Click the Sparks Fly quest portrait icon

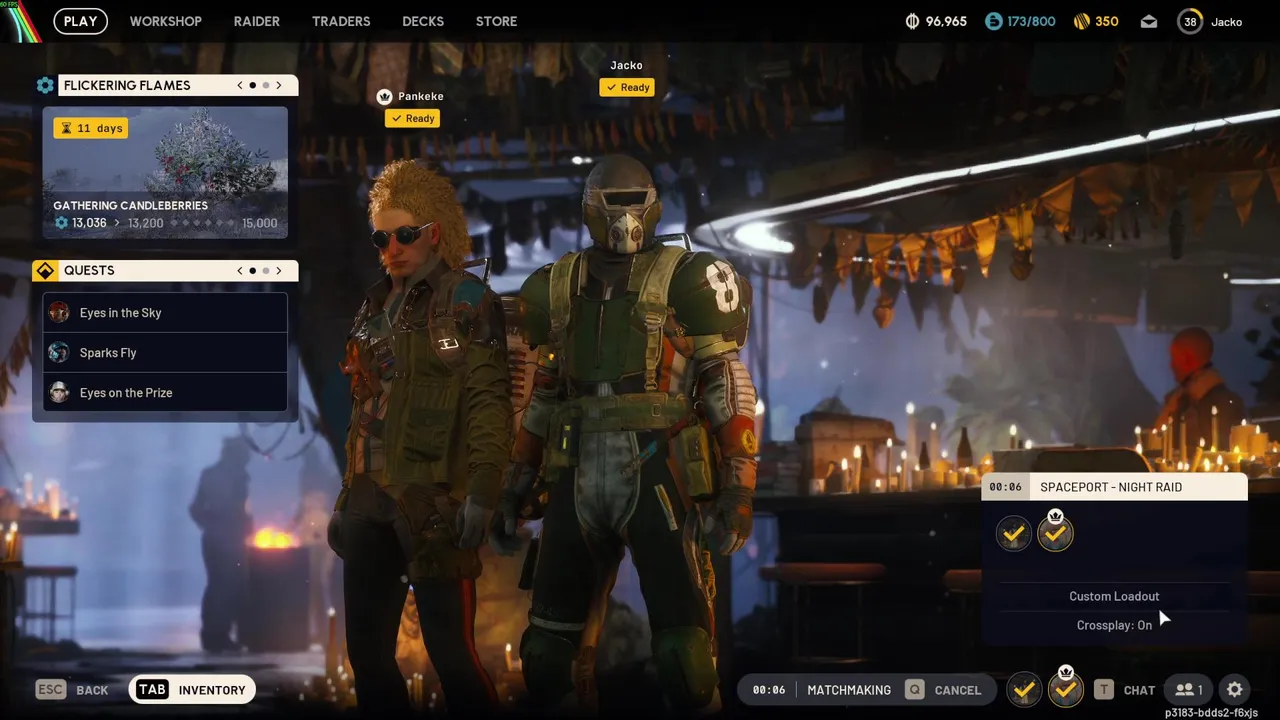(x=59, y=353)
